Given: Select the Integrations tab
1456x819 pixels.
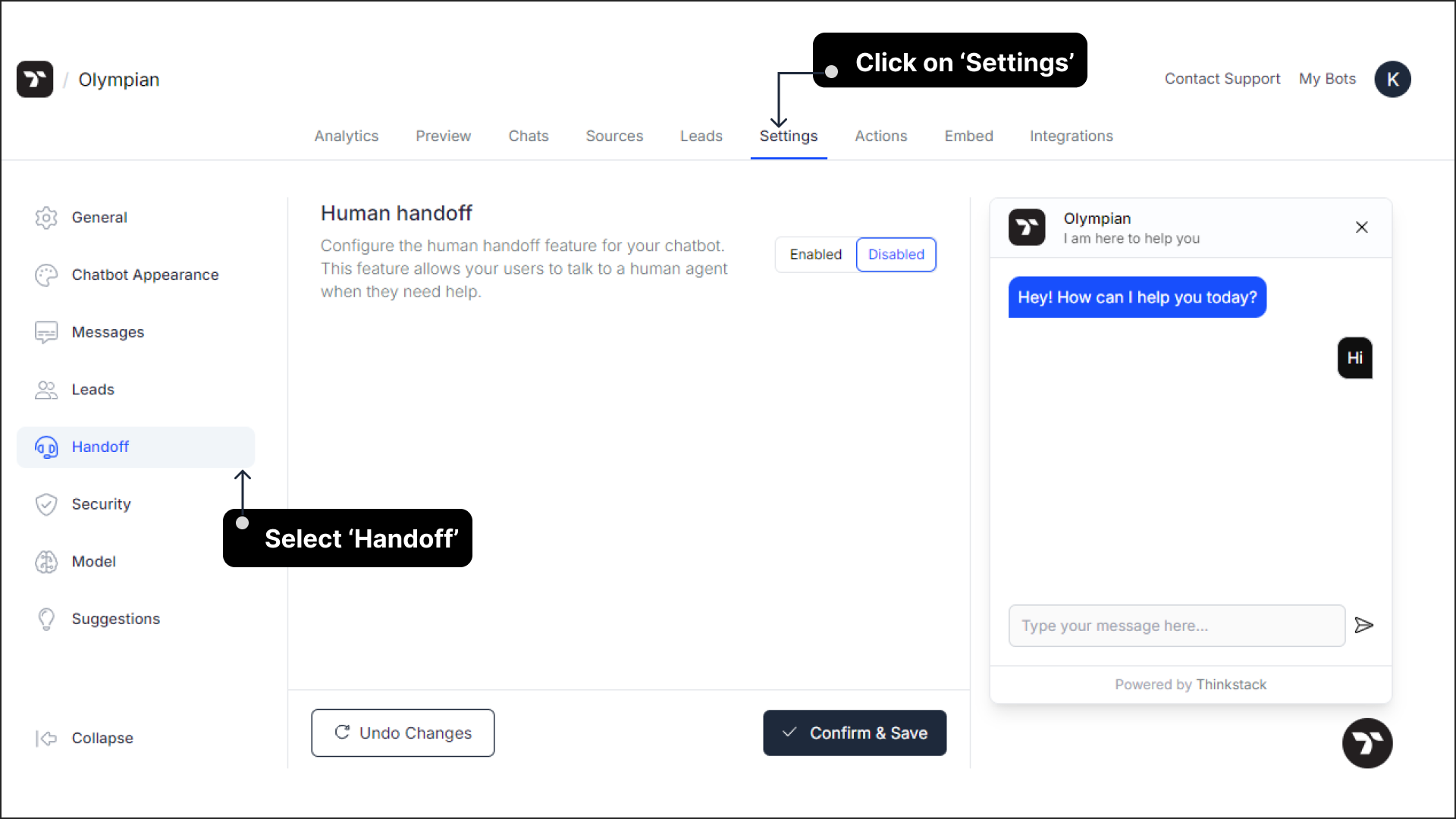Looking at the screenshot, I should click(x=1071, y=136).
